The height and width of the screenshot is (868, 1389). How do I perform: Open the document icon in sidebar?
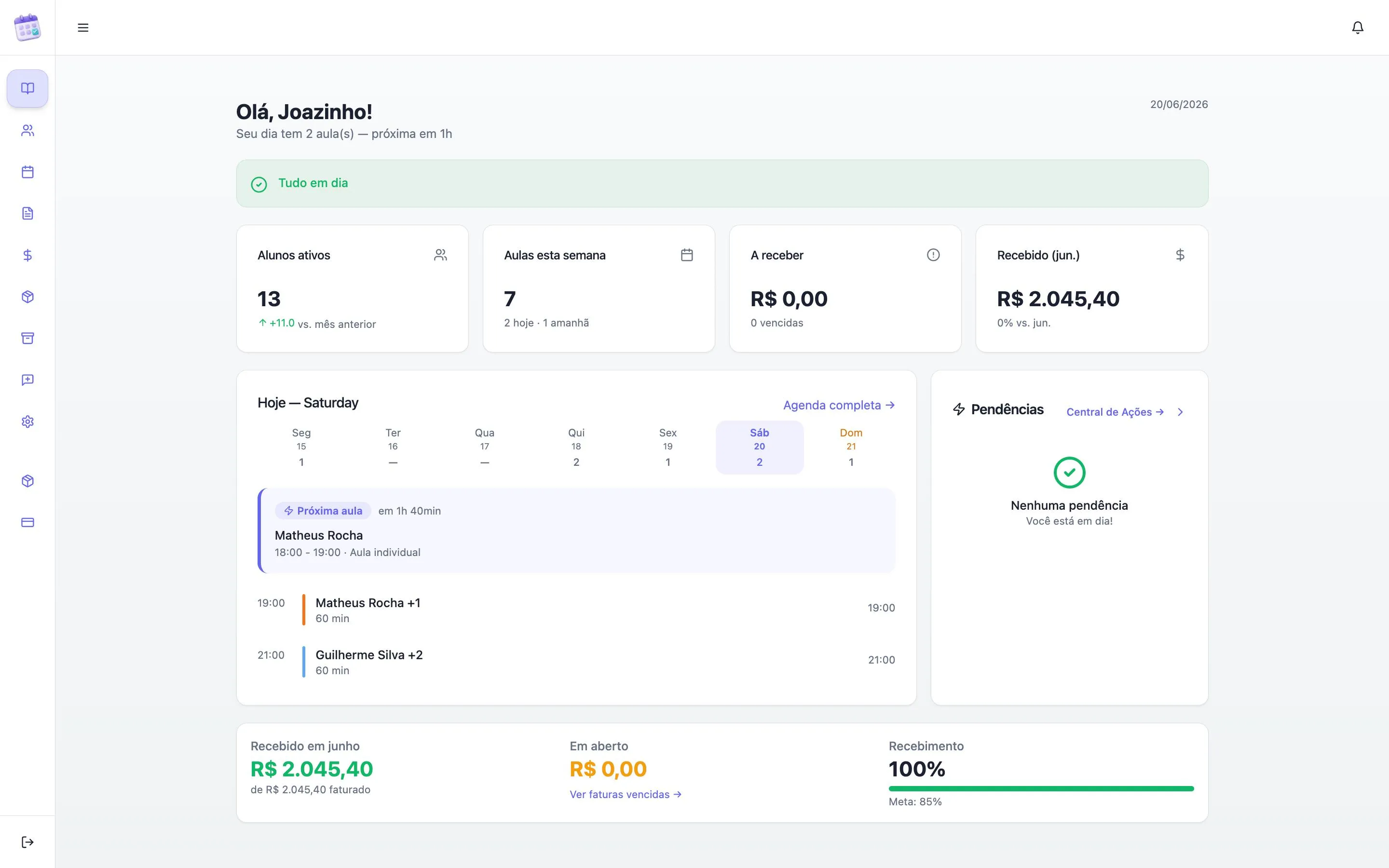[x=27, y=214]
